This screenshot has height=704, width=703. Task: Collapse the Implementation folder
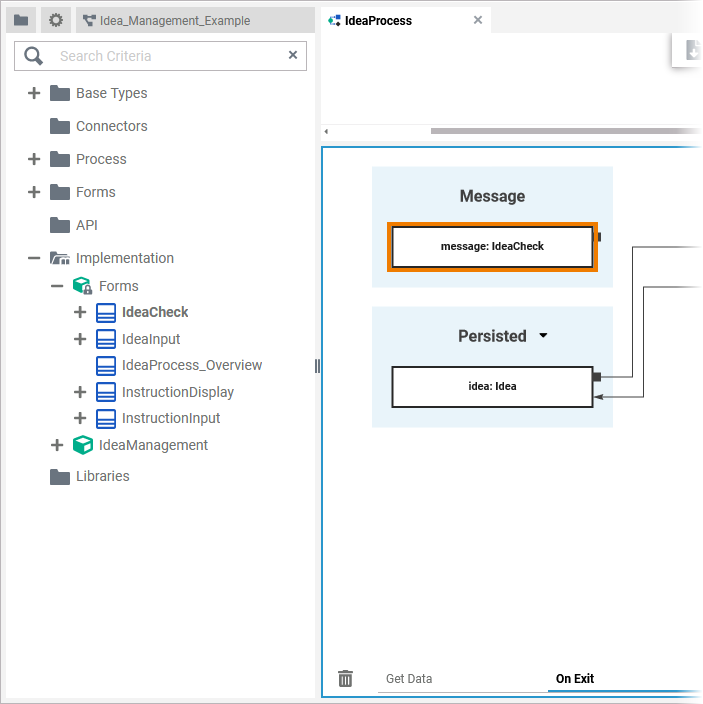(34, 258)
